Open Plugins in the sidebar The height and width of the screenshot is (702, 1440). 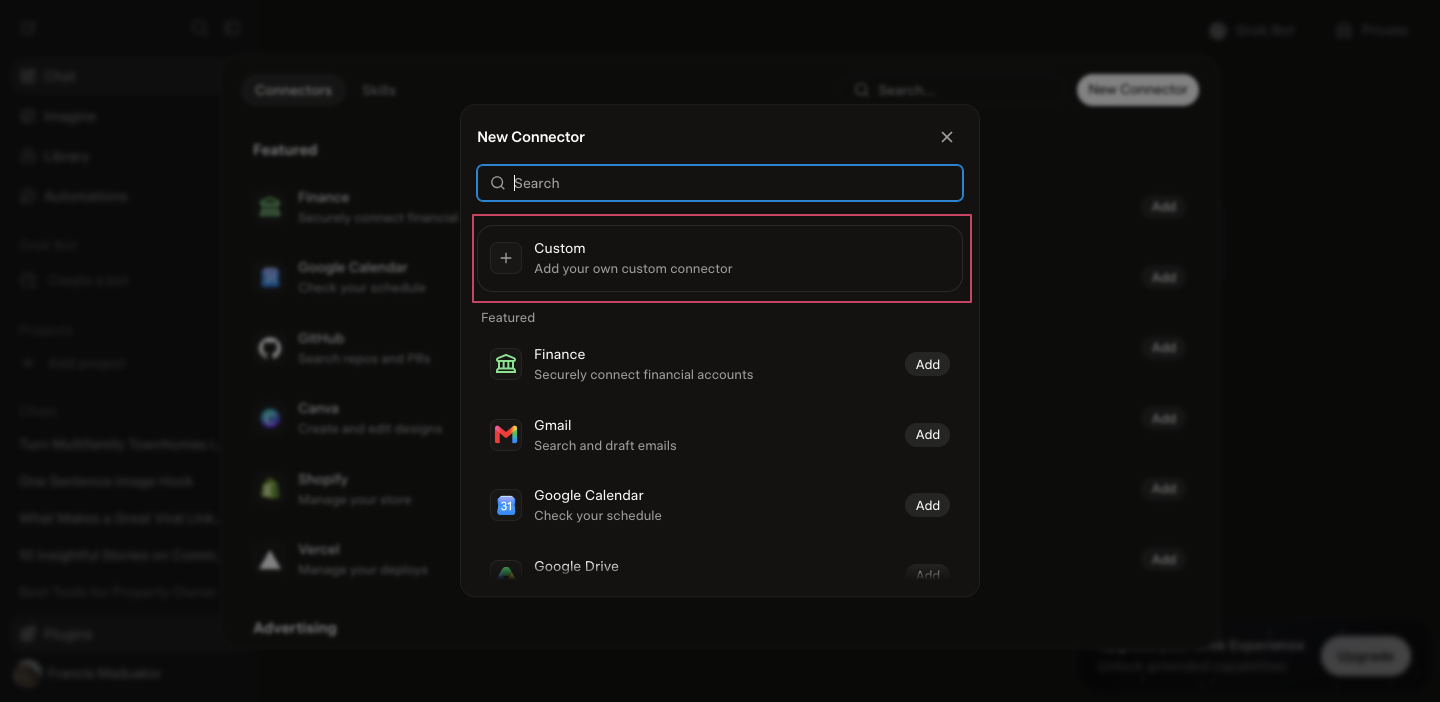(116, 634)
